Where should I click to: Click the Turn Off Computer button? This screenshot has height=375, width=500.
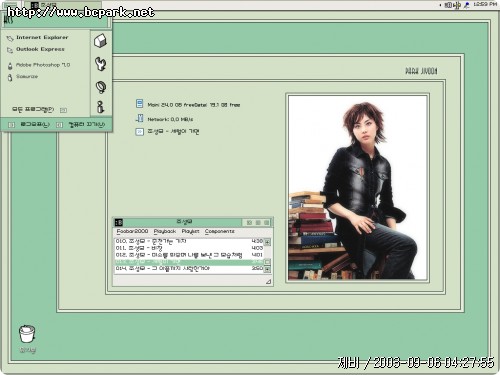[x=87, y=124]
